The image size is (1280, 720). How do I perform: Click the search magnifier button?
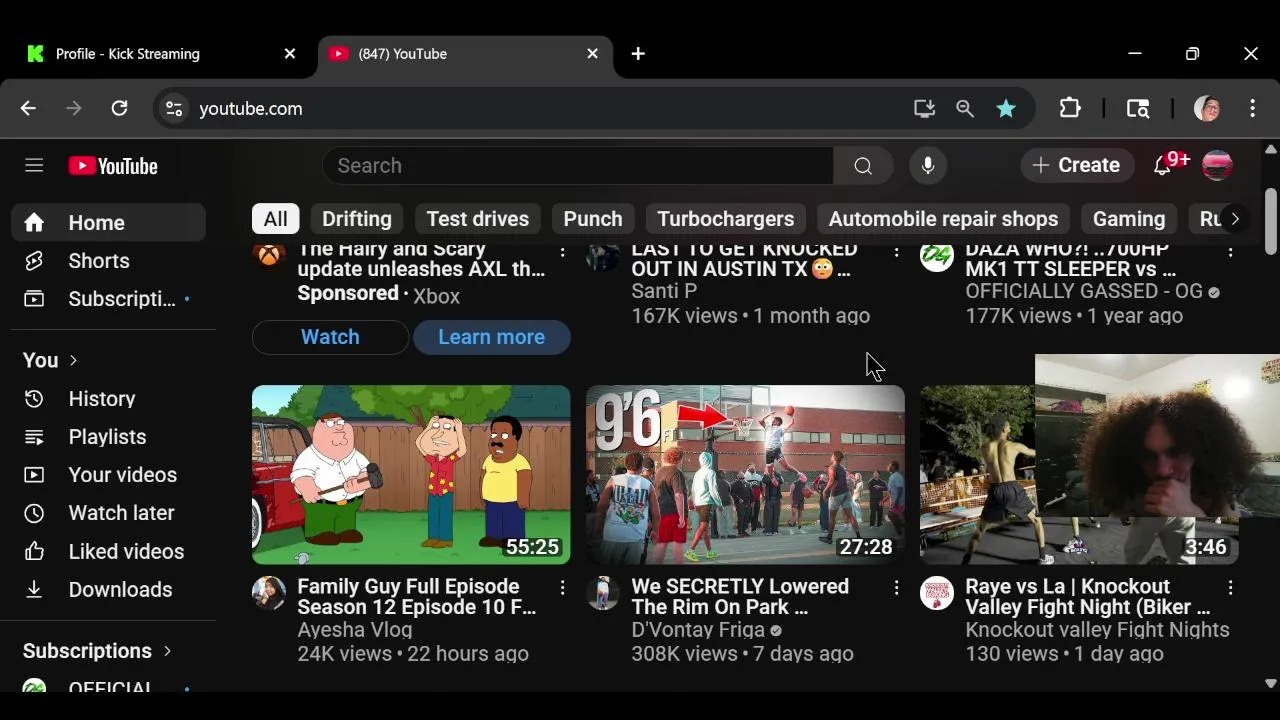(863, 166)
